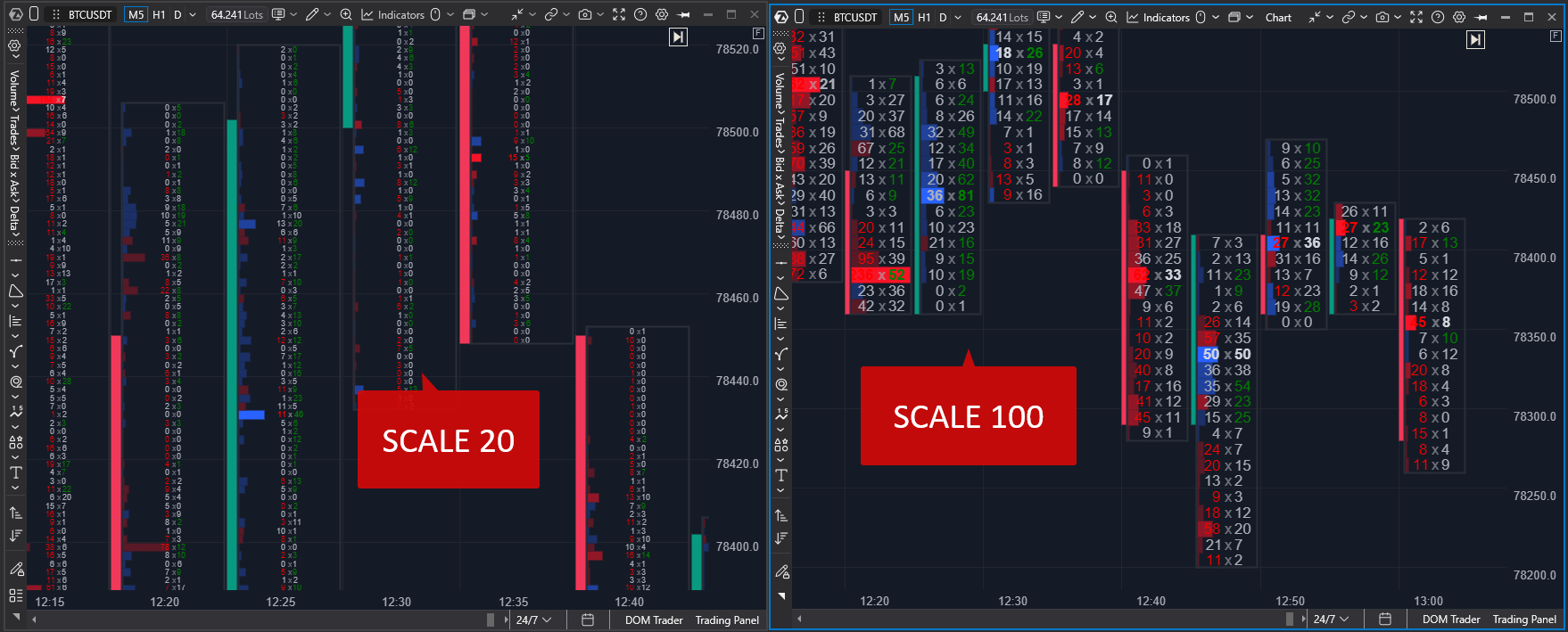
Task: Expand the collapse-arrows dropdown in right window toolbar
Action: click(x=1330, y=17)
